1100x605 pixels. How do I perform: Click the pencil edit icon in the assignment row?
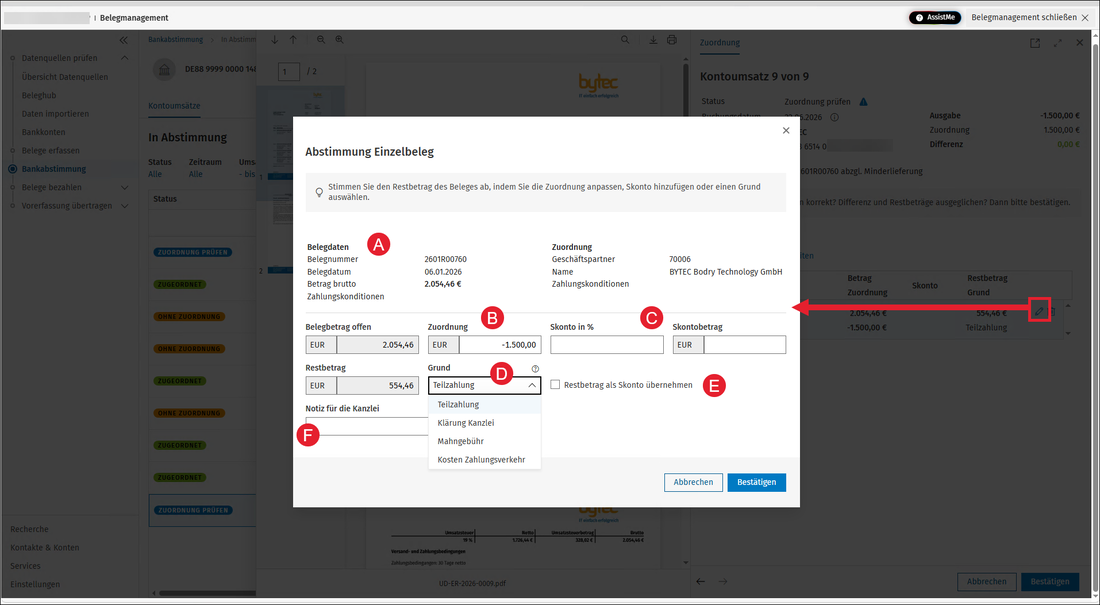coord(1039,311)
